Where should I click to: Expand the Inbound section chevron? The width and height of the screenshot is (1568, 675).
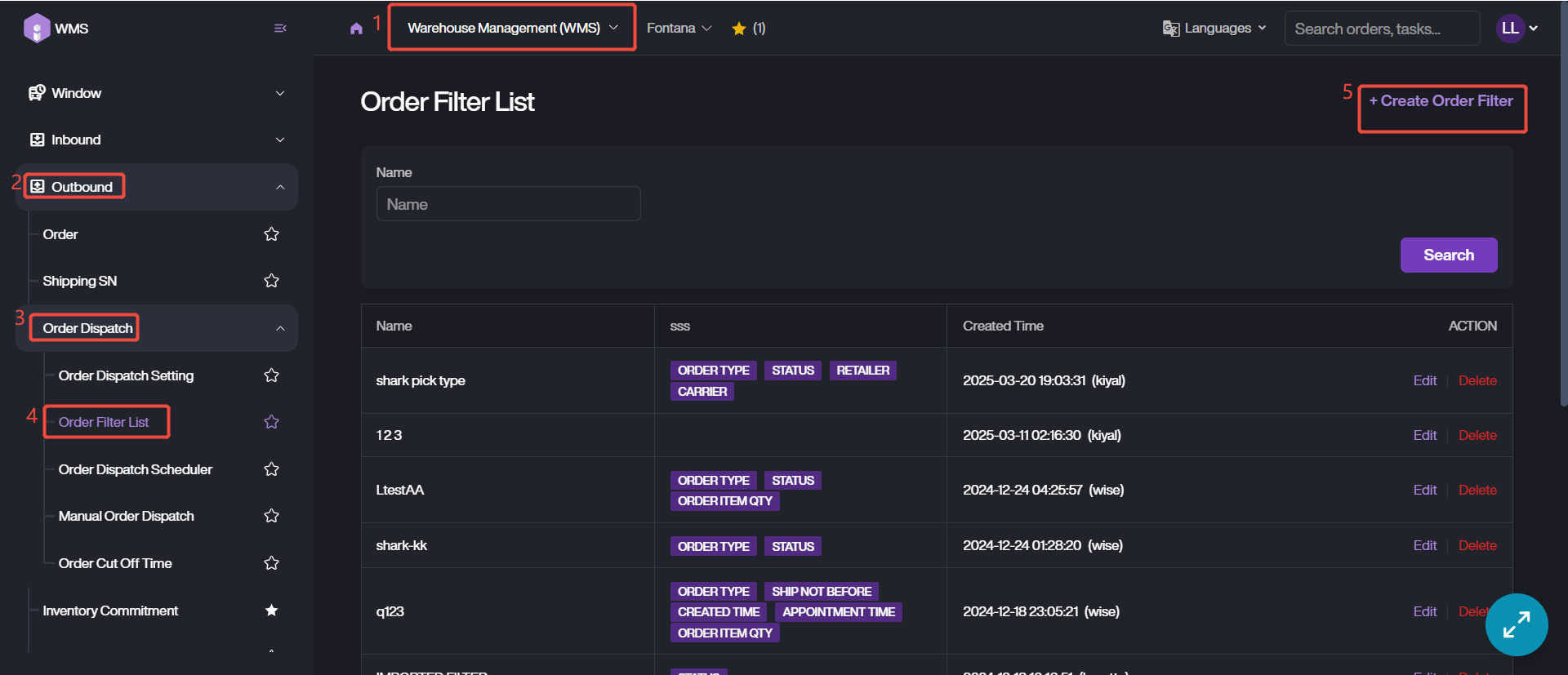coord(280,140)
